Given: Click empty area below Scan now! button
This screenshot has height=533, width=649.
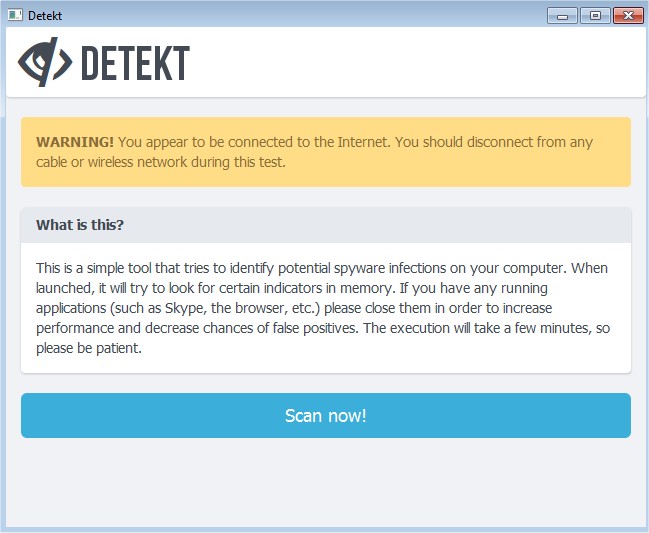Looking at the screenshot, I should click(325, 485).
